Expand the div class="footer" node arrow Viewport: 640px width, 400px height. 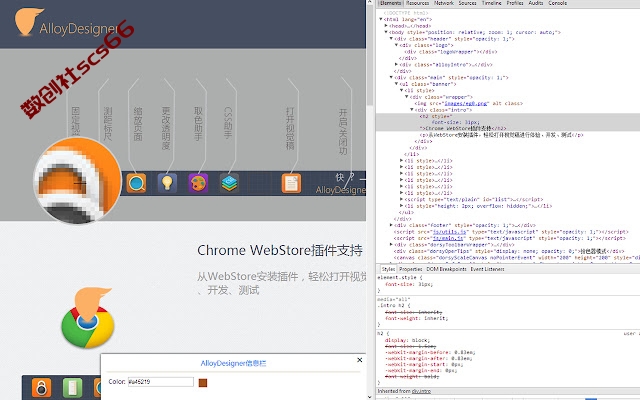pos(391,225)
